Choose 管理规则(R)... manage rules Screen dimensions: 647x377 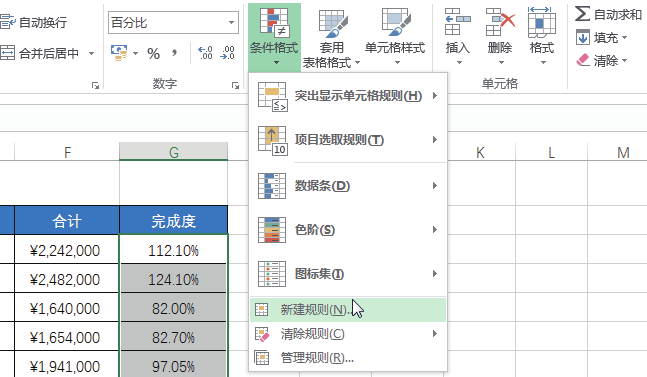[348, 358]
